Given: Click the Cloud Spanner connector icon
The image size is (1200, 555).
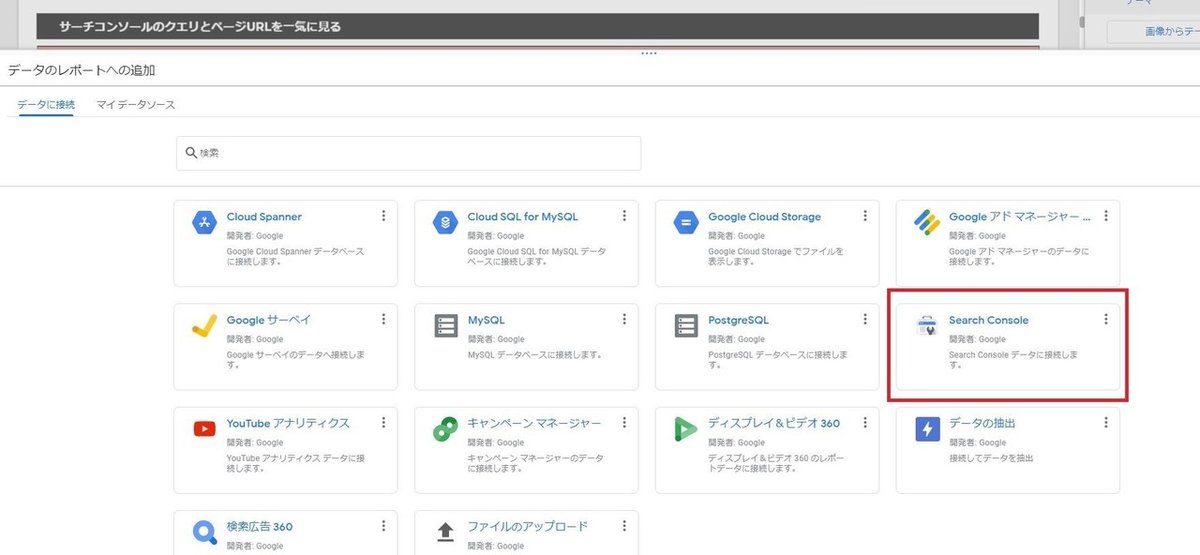Looking at the screenshot, I should pyautogui.click(x=204, y=223).
